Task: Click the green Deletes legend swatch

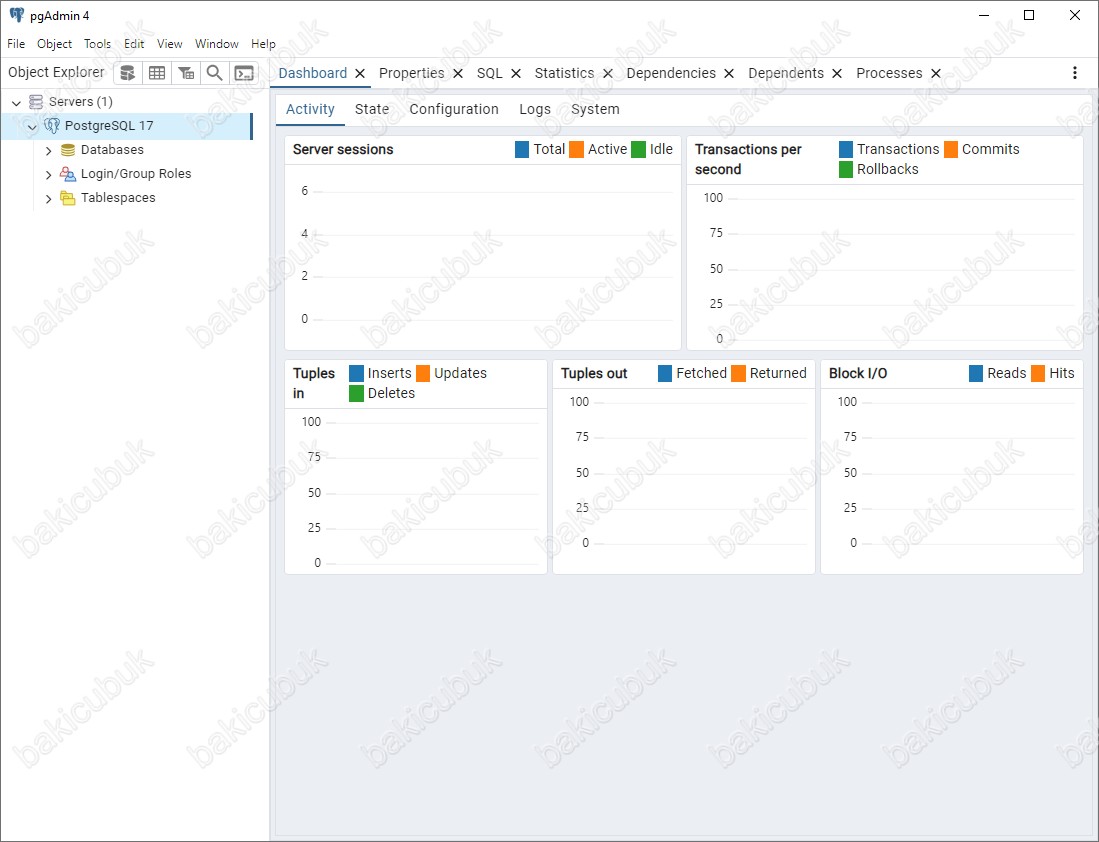Action: [x=357, y=393]
